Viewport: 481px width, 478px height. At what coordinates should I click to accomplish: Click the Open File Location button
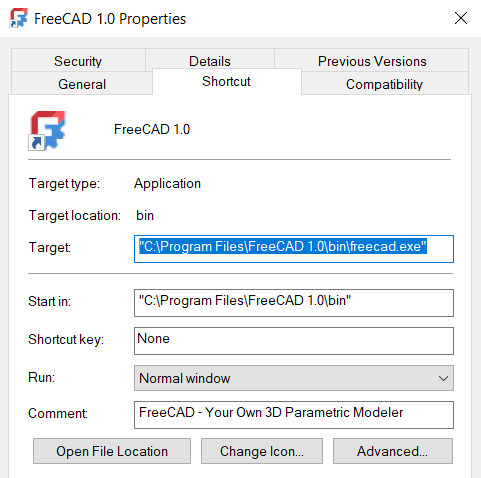point(112,451)
